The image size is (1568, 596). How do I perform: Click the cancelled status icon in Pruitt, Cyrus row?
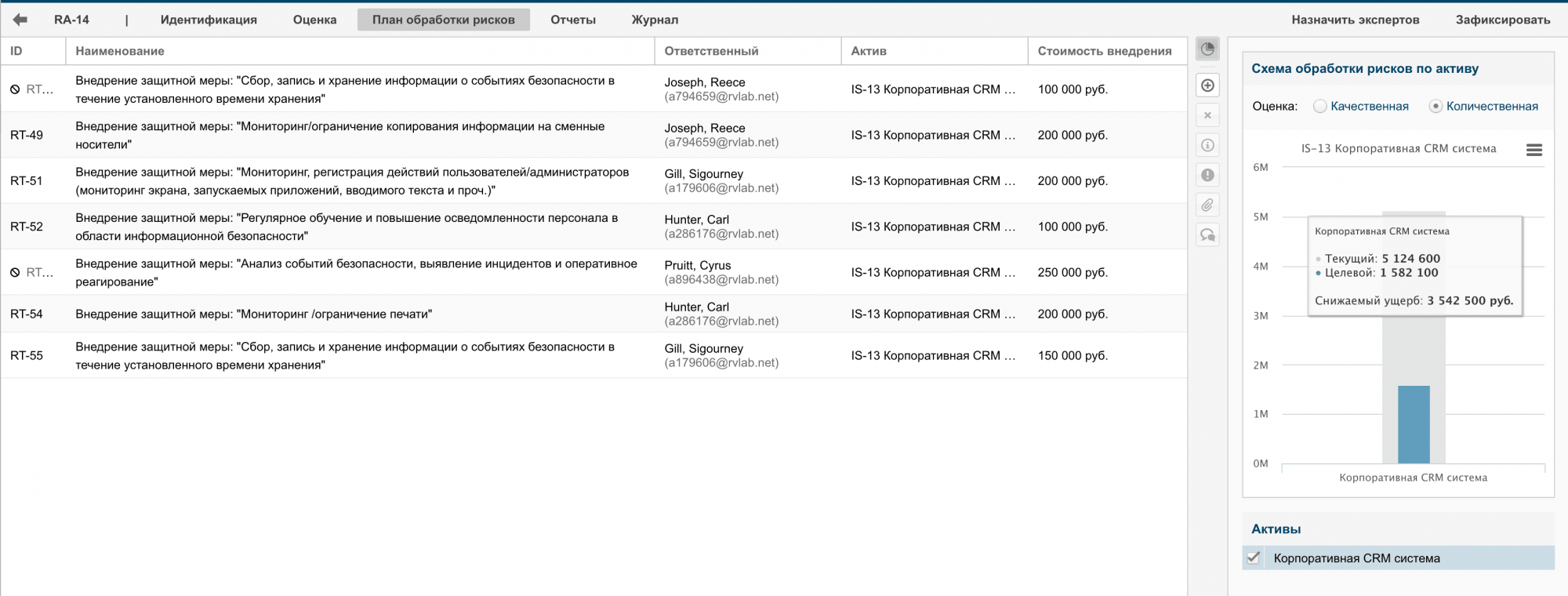15,273
